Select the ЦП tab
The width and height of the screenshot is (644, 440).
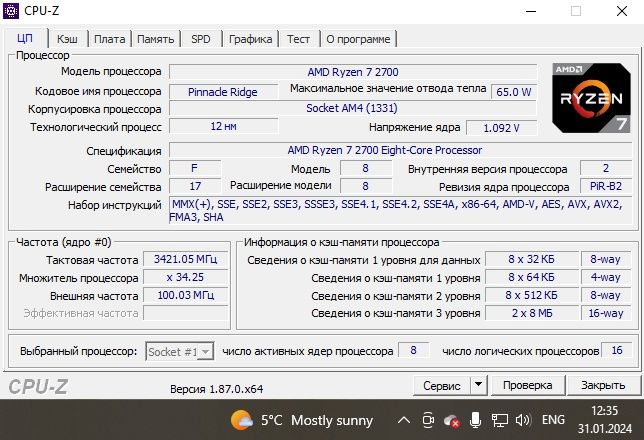pos(25,39)
